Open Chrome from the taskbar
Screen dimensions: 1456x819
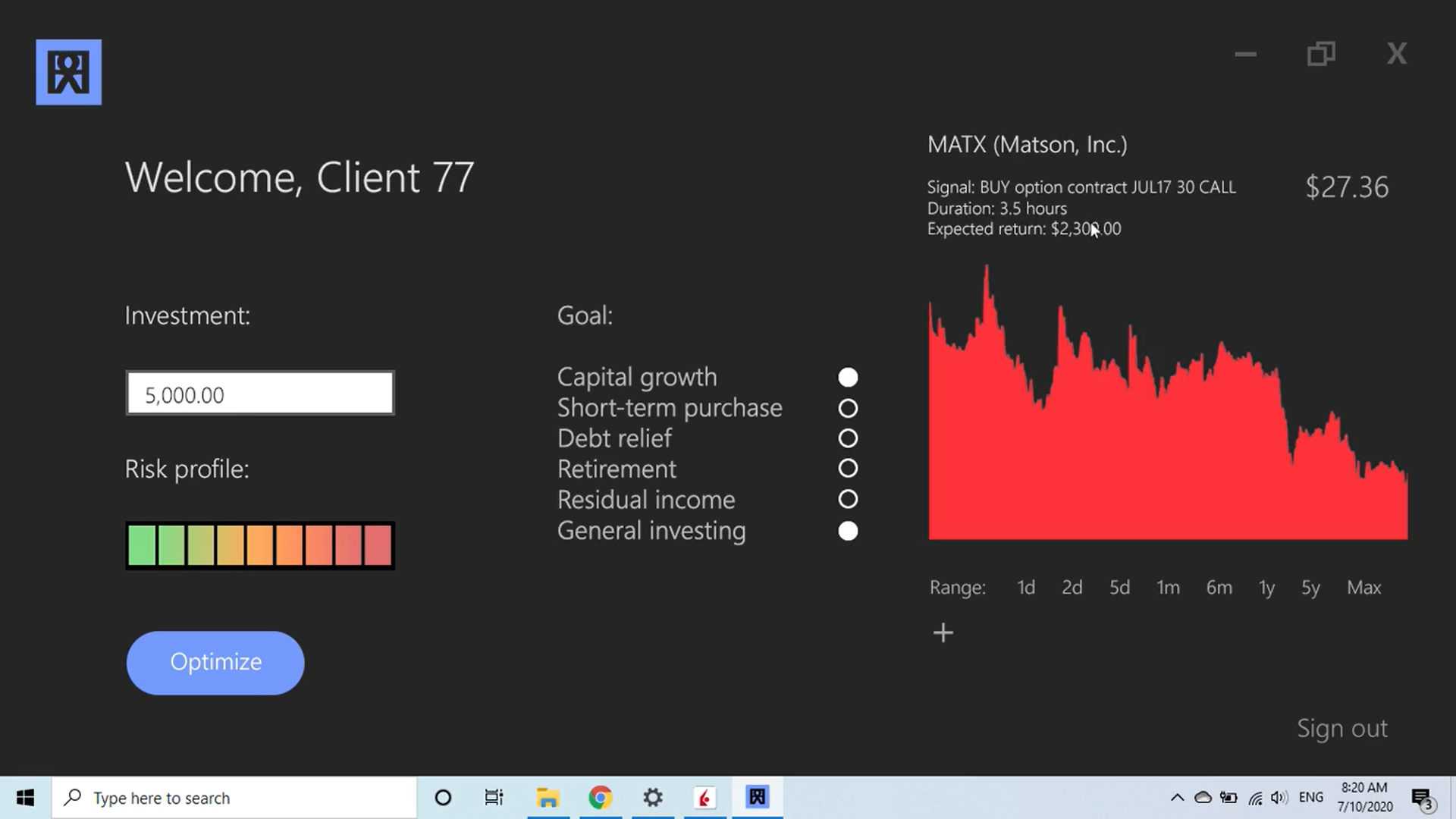[x=600, y=798]
